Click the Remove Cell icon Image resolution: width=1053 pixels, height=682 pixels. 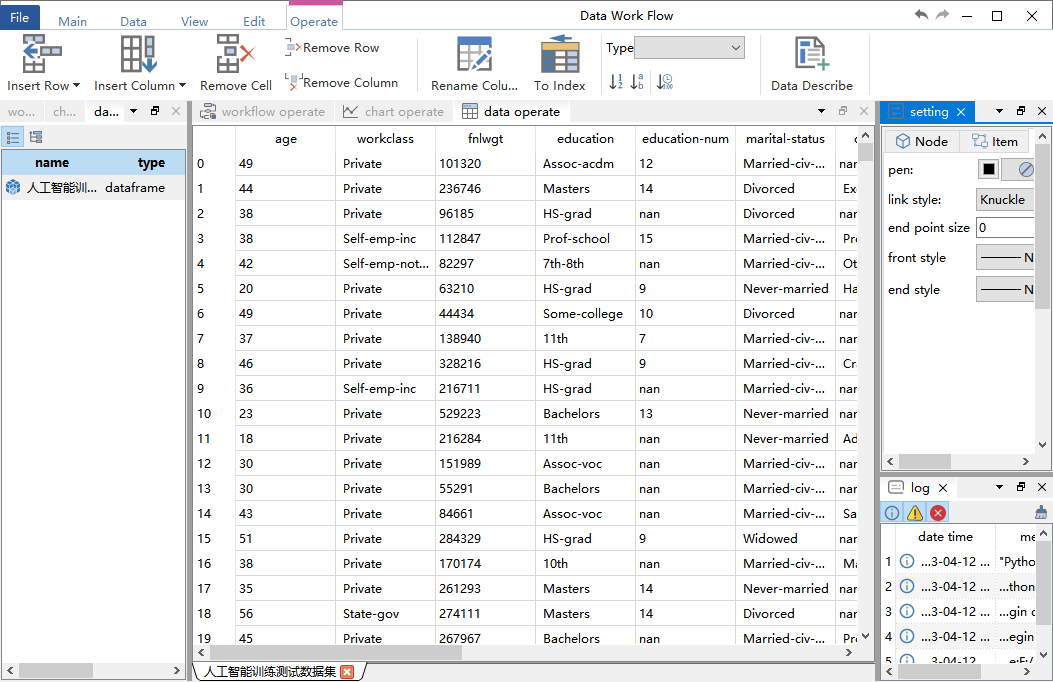(235, 54)
